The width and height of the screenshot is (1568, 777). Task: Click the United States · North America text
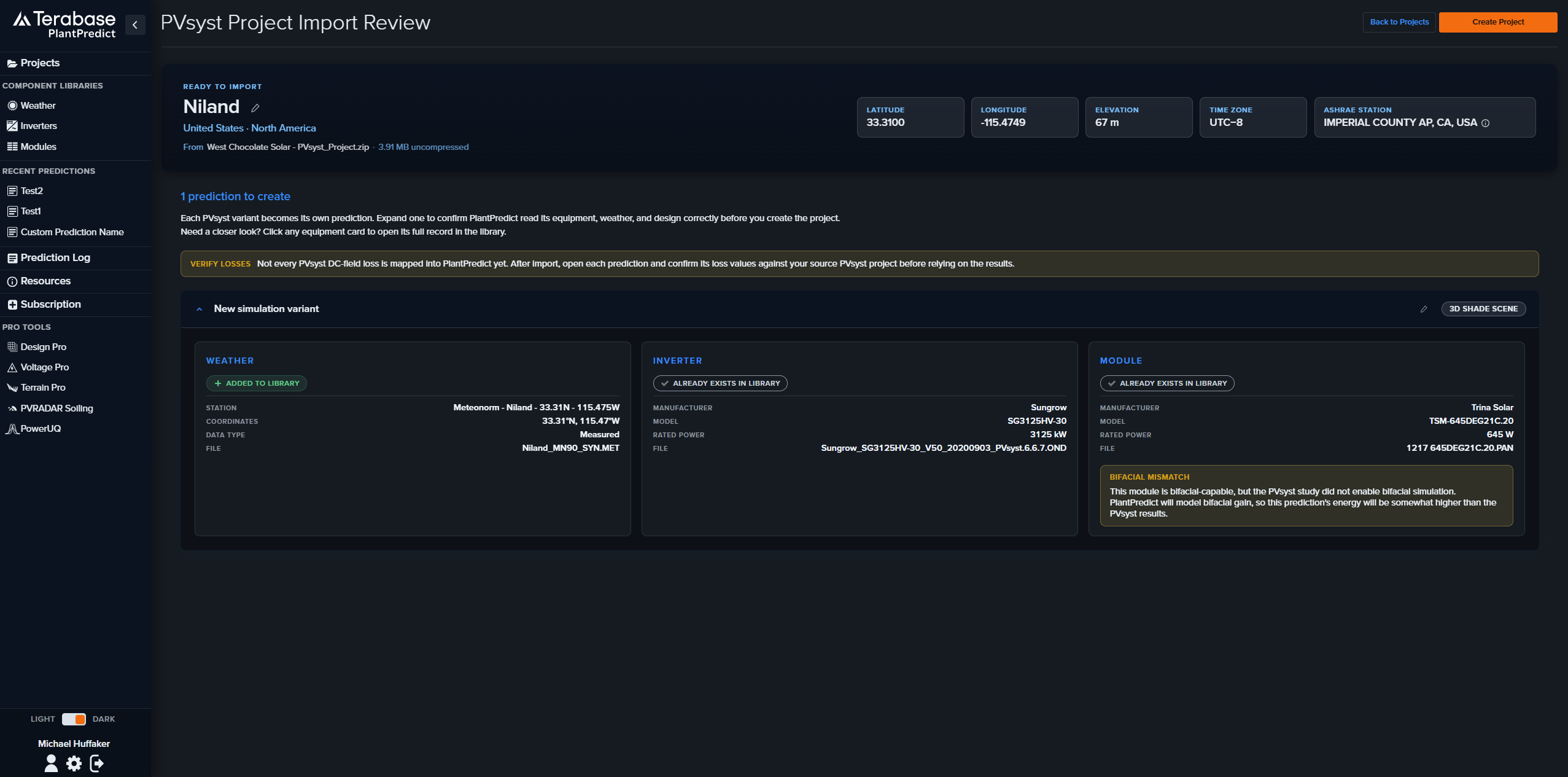(249, 128)
